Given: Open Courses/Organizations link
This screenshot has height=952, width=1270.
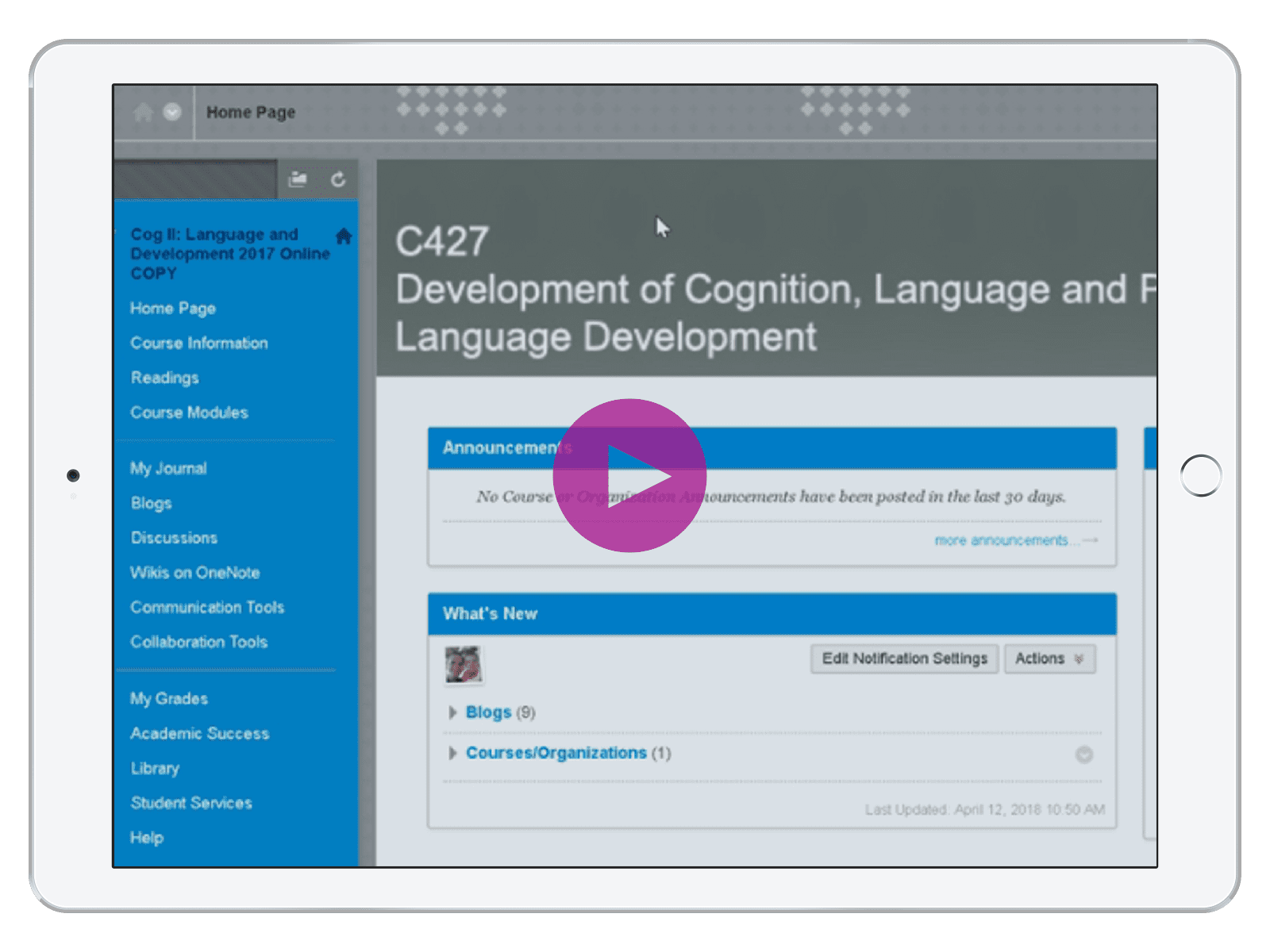Looking at the screenshot, I should pos(556,753).
